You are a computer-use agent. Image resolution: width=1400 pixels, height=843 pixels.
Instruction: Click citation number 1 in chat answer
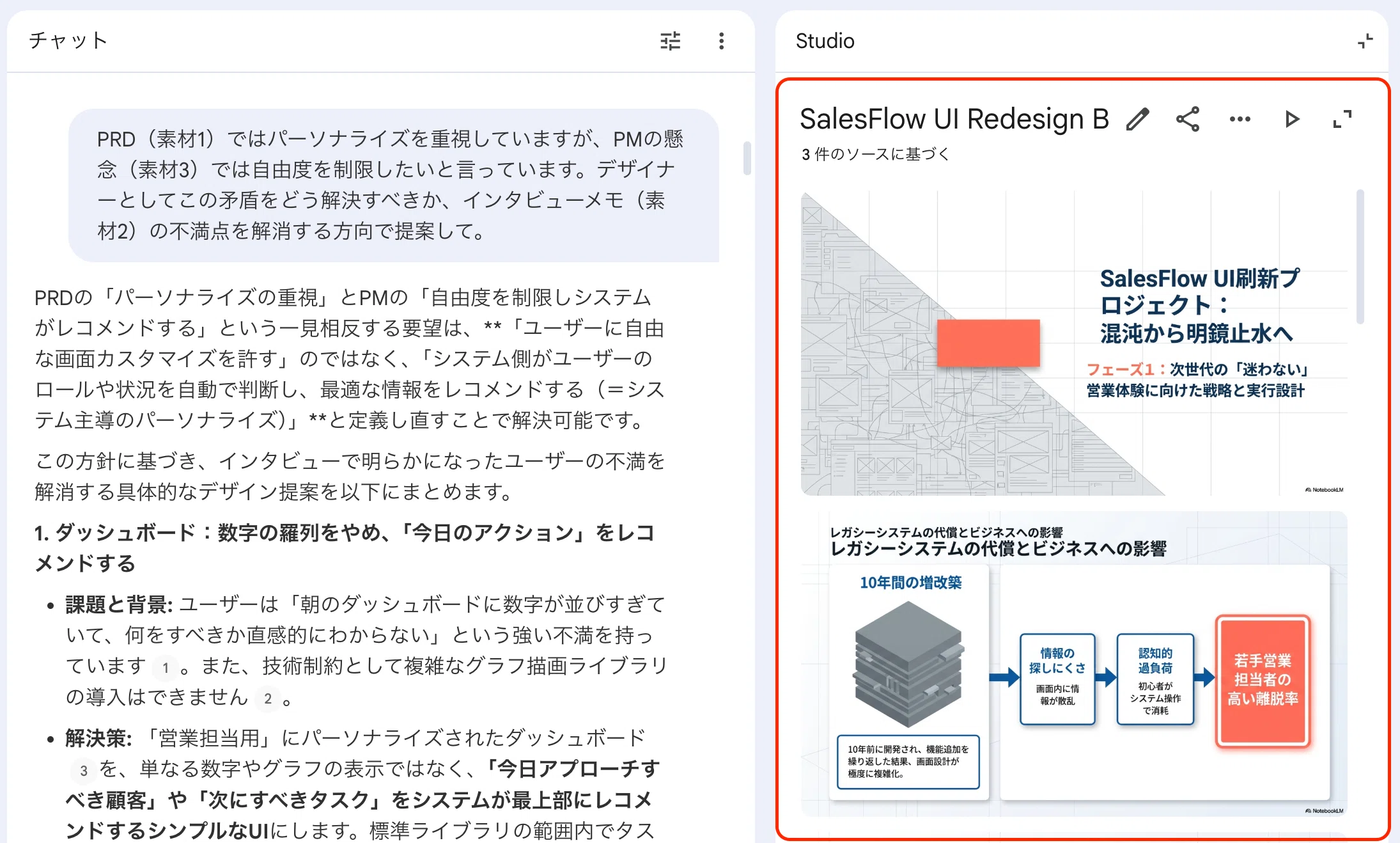tap(166, 668)
